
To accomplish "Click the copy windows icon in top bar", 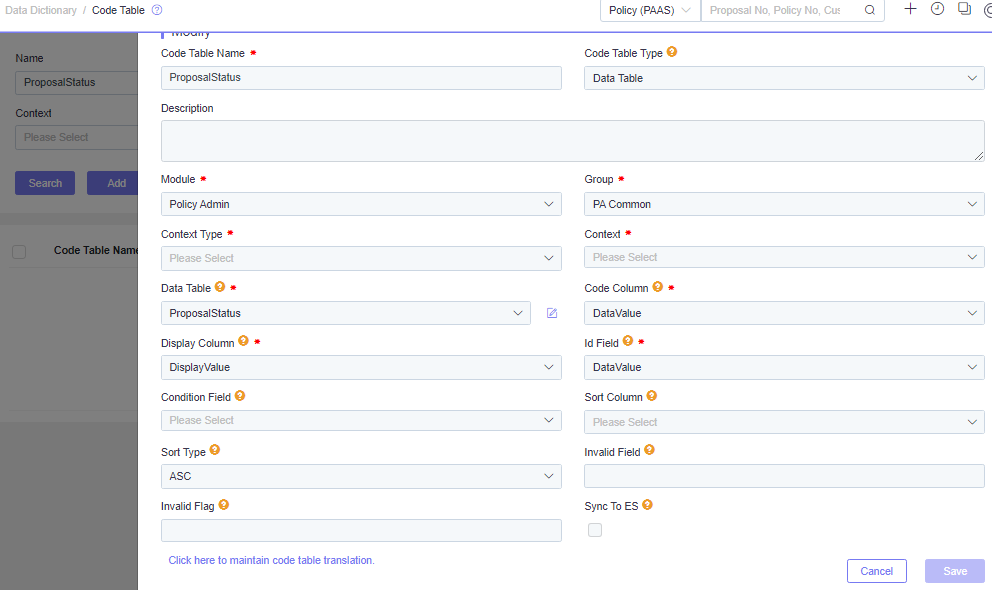I will 964,9.
